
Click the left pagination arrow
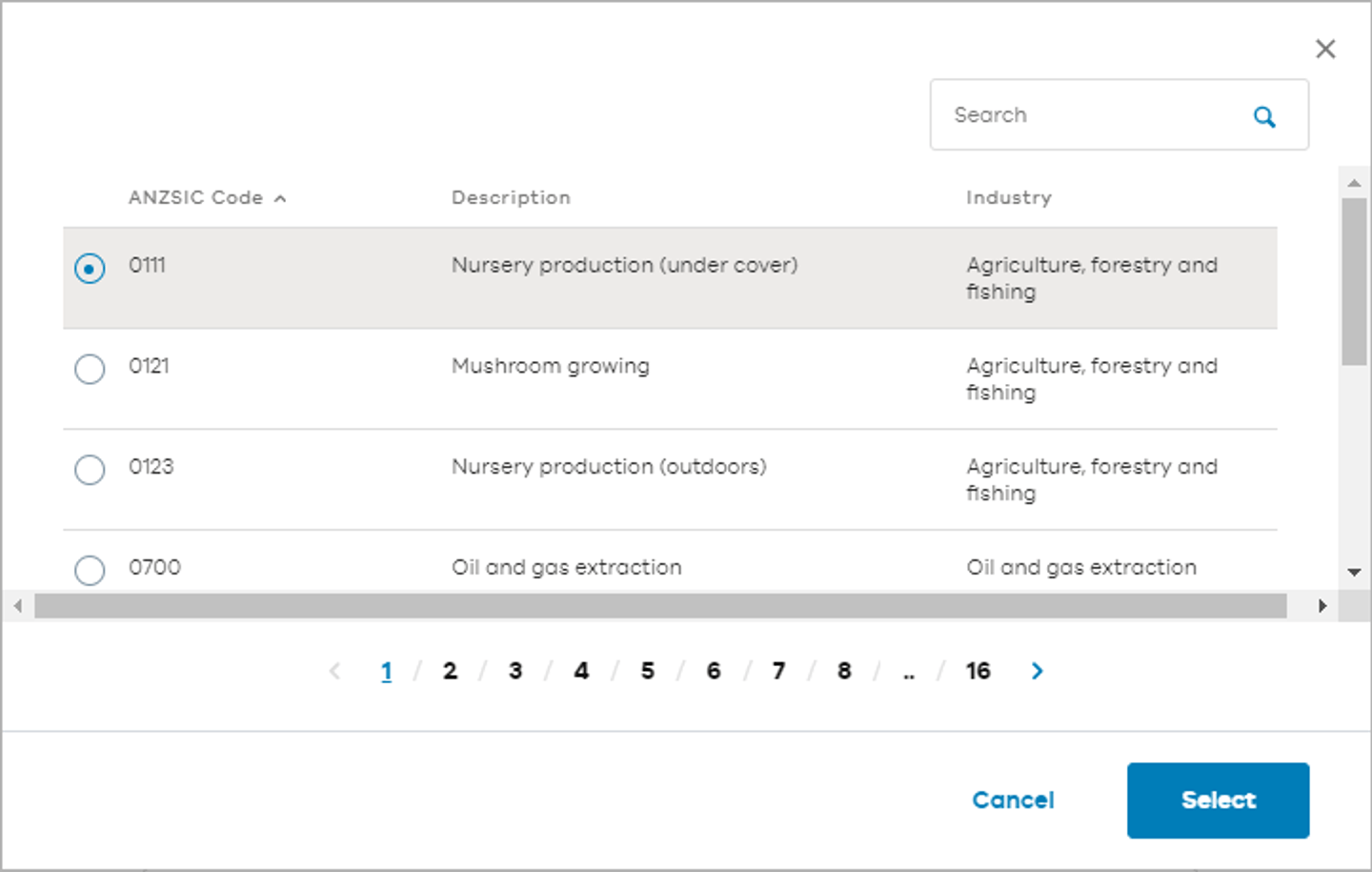[x=334, y=671]
